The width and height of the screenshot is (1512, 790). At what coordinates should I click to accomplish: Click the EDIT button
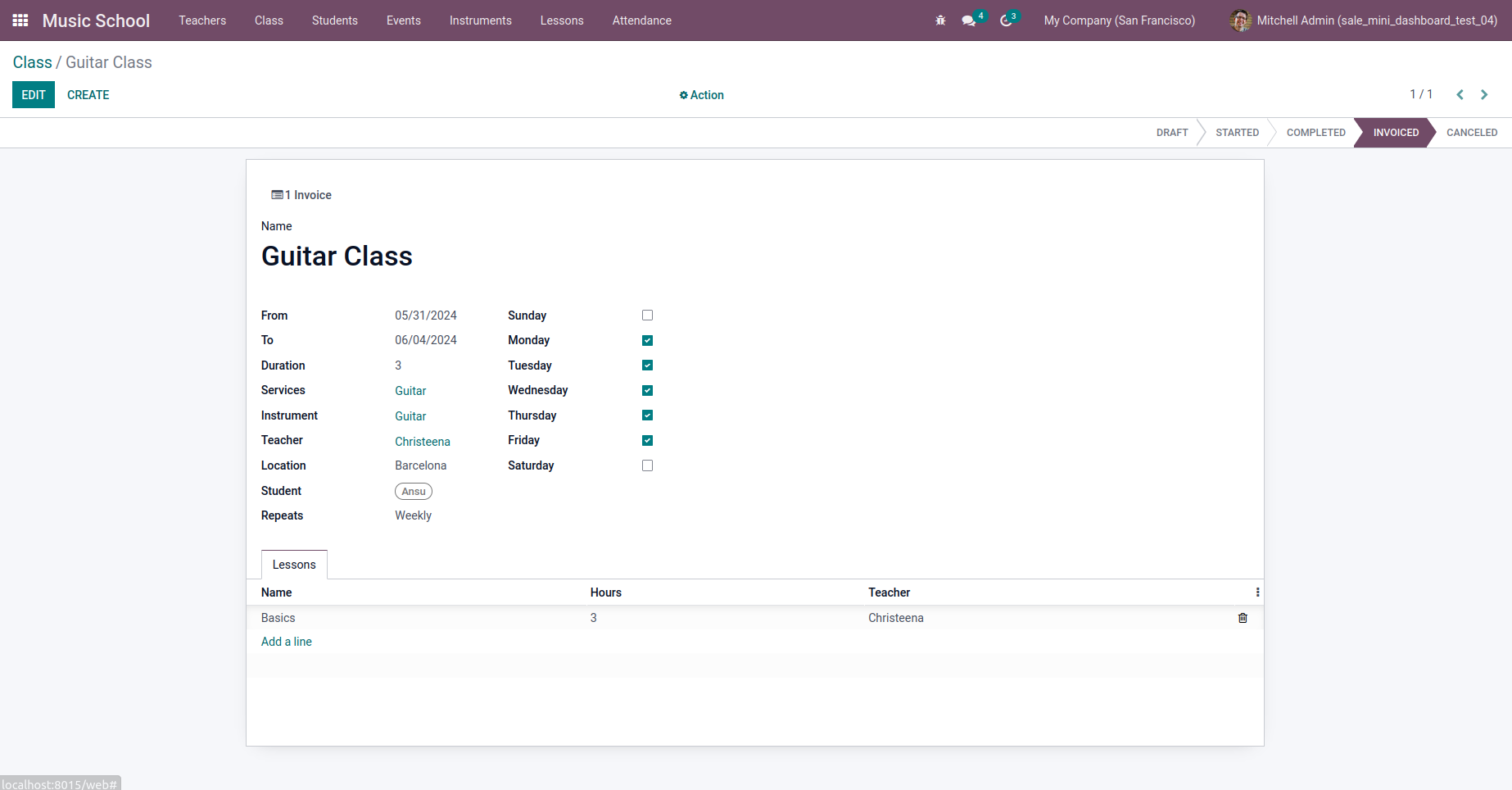click(x=34, y=95)
